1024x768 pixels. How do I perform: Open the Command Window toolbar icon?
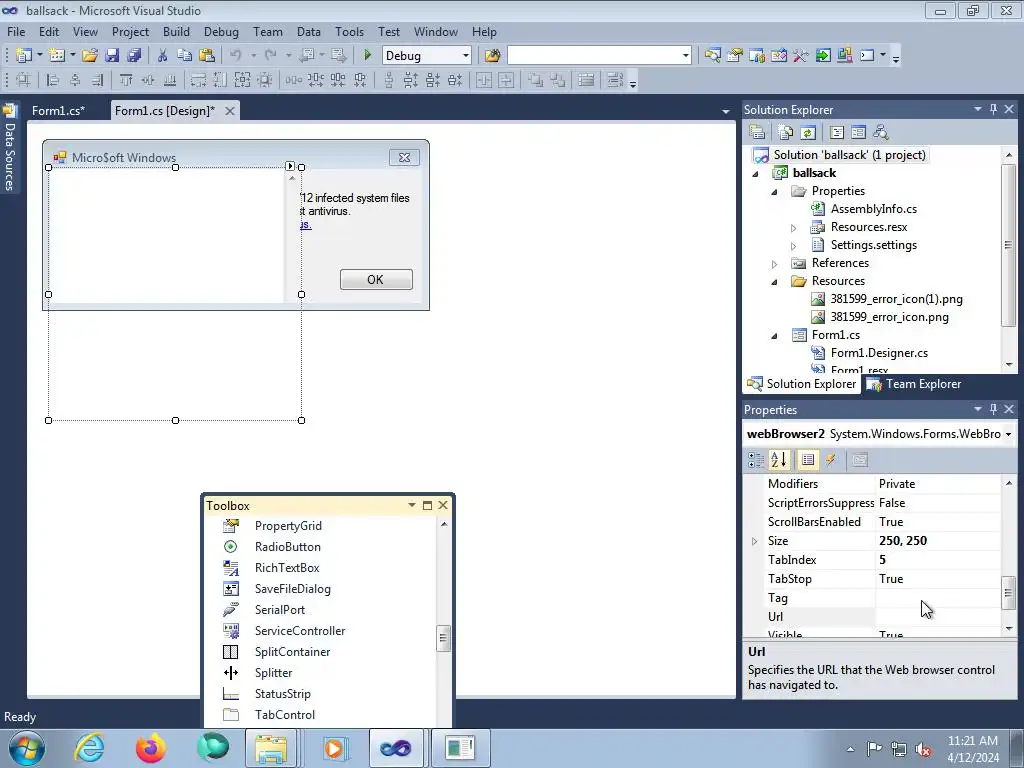tap(867, 56)
